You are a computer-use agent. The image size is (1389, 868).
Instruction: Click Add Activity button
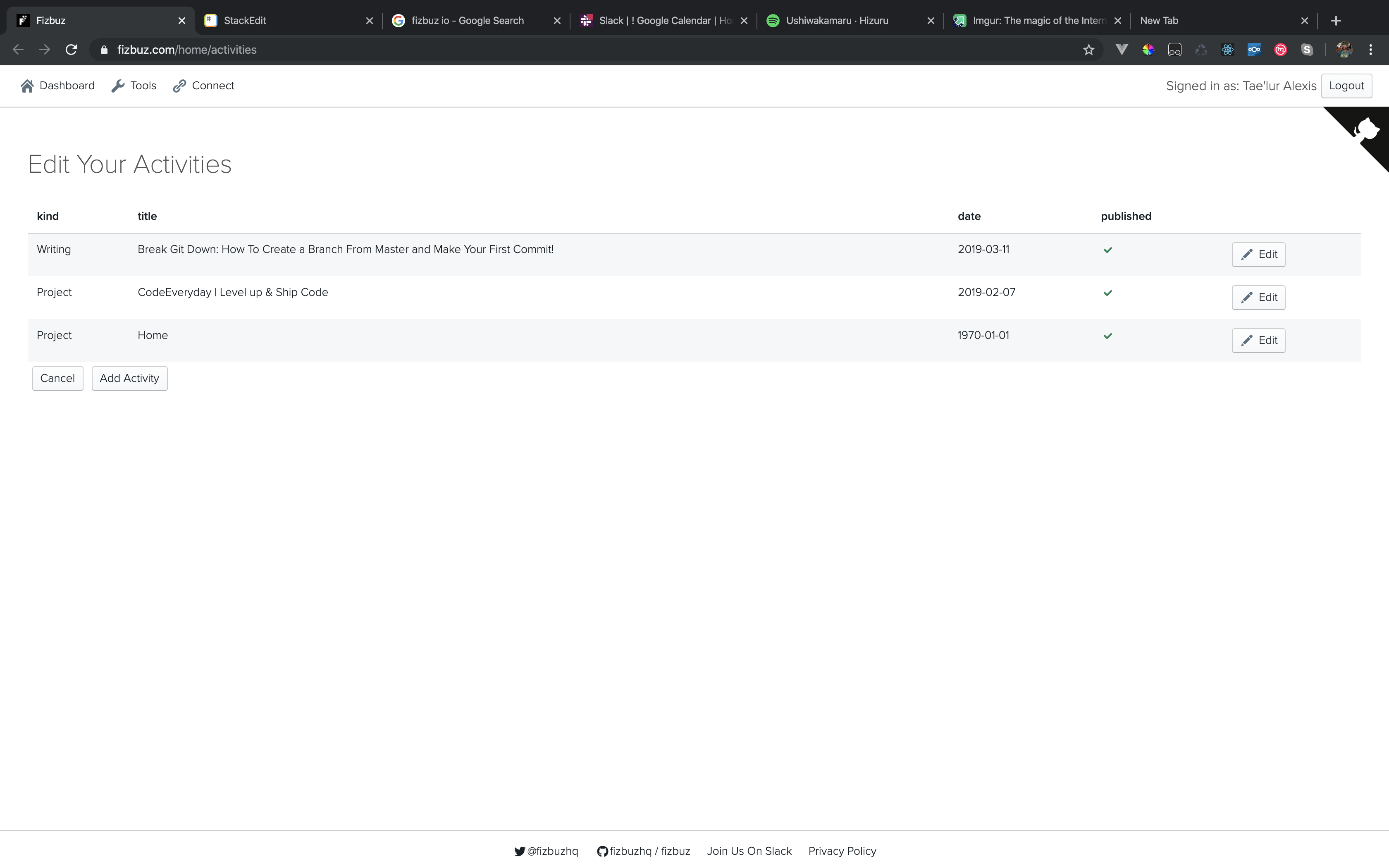pos(129,378)
